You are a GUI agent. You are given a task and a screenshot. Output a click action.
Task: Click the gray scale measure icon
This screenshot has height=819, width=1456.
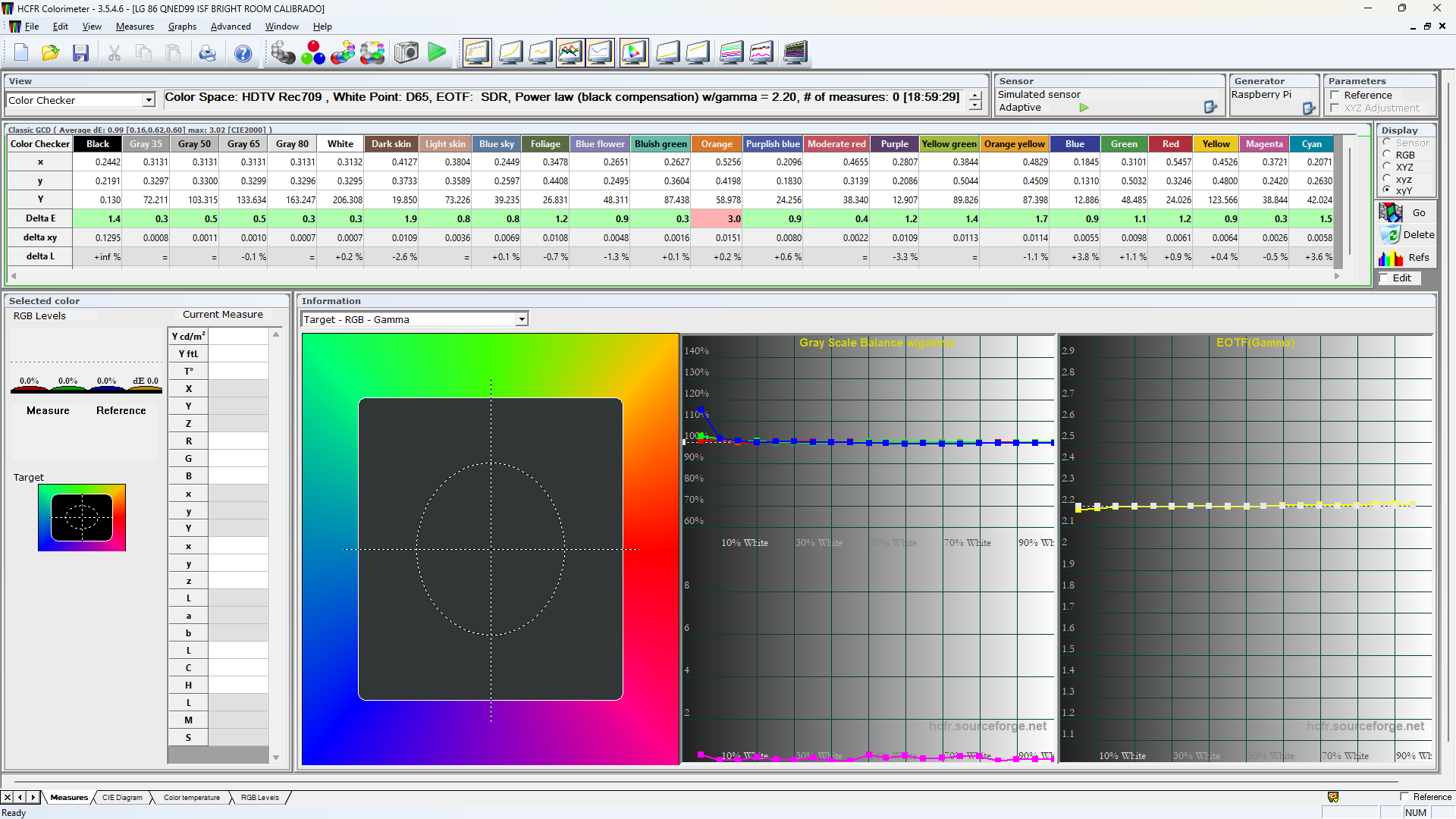click(x=283, y=53)
